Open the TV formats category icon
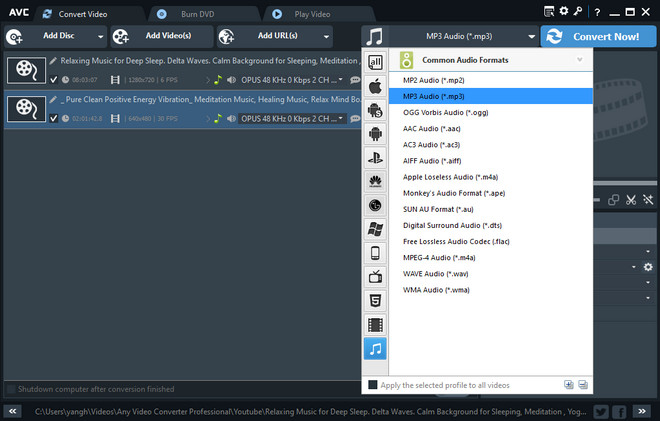Viewport: 660px width, 421px height. [375, 277]
